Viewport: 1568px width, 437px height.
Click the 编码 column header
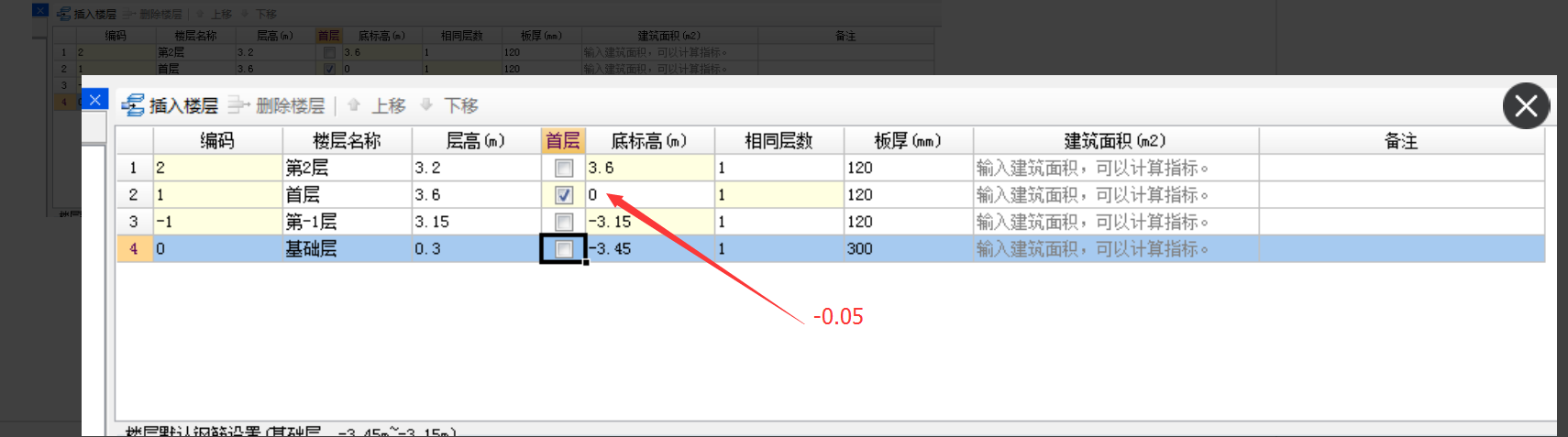(x=217, y=141)
